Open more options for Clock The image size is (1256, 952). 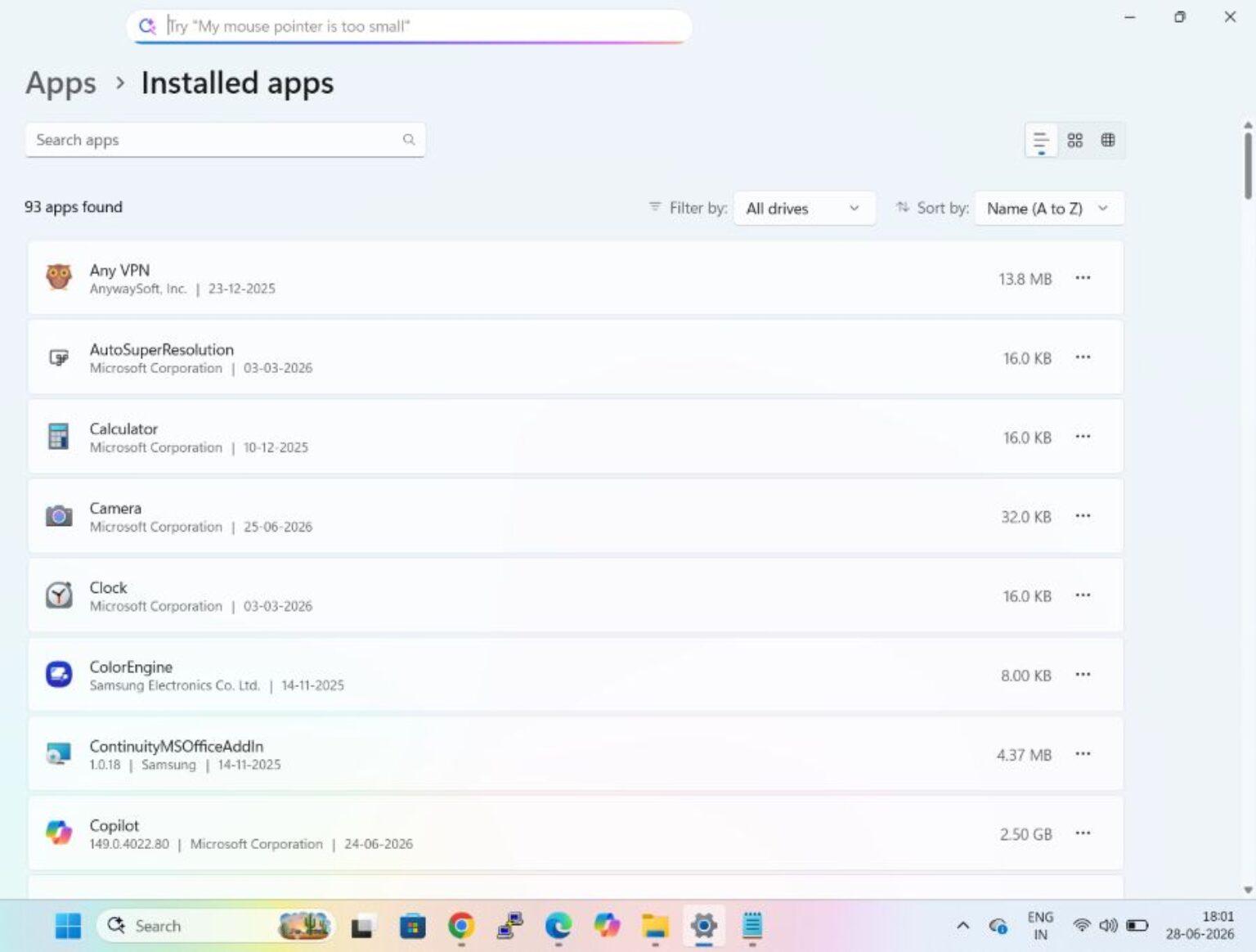(x=1083, y=595)
